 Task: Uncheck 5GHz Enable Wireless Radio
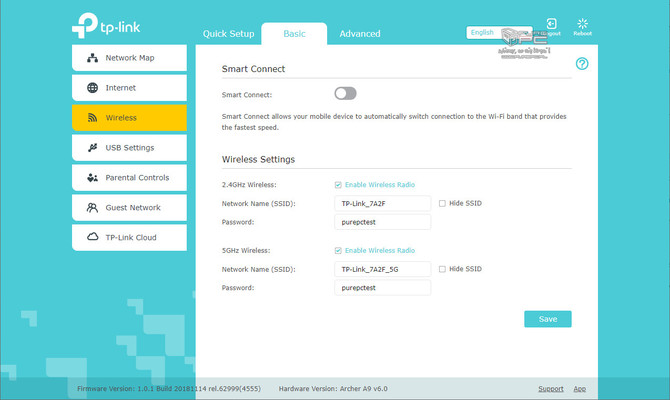coord(338,250)
